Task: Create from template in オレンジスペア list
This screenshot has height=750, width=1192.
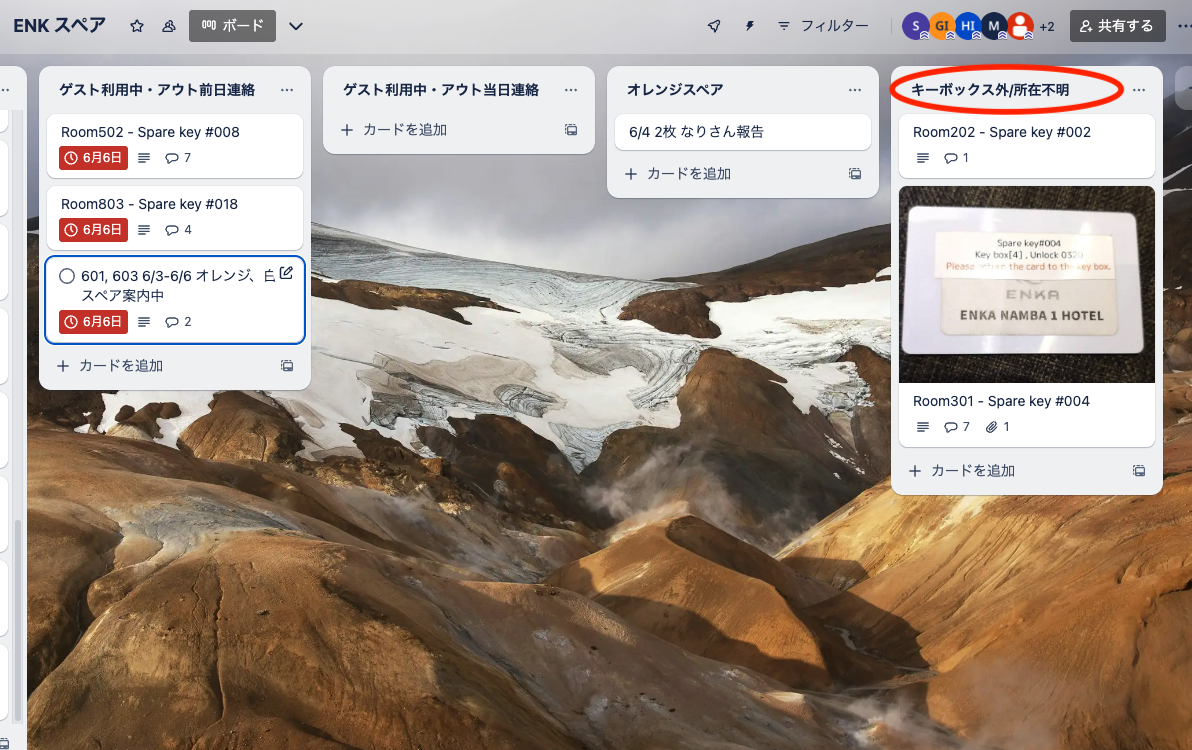Action: pos(855,174)
